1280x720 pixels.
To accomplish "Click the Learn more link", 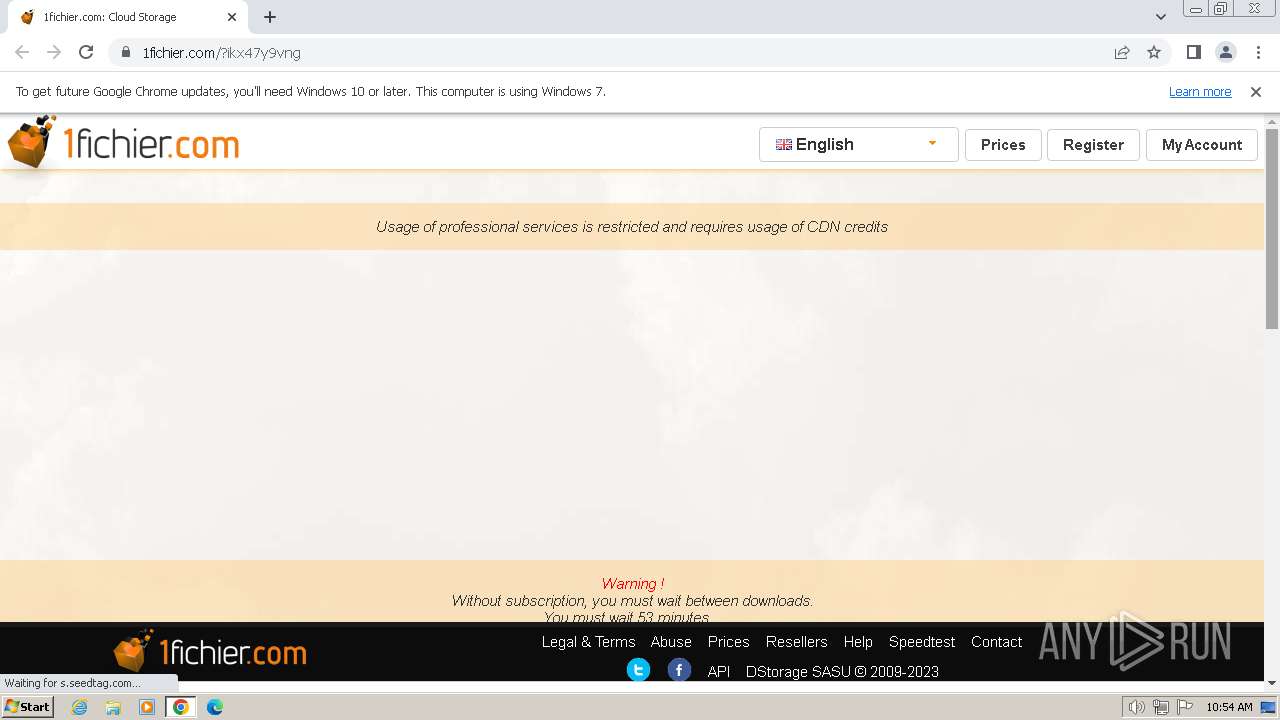I will 1200,91.
